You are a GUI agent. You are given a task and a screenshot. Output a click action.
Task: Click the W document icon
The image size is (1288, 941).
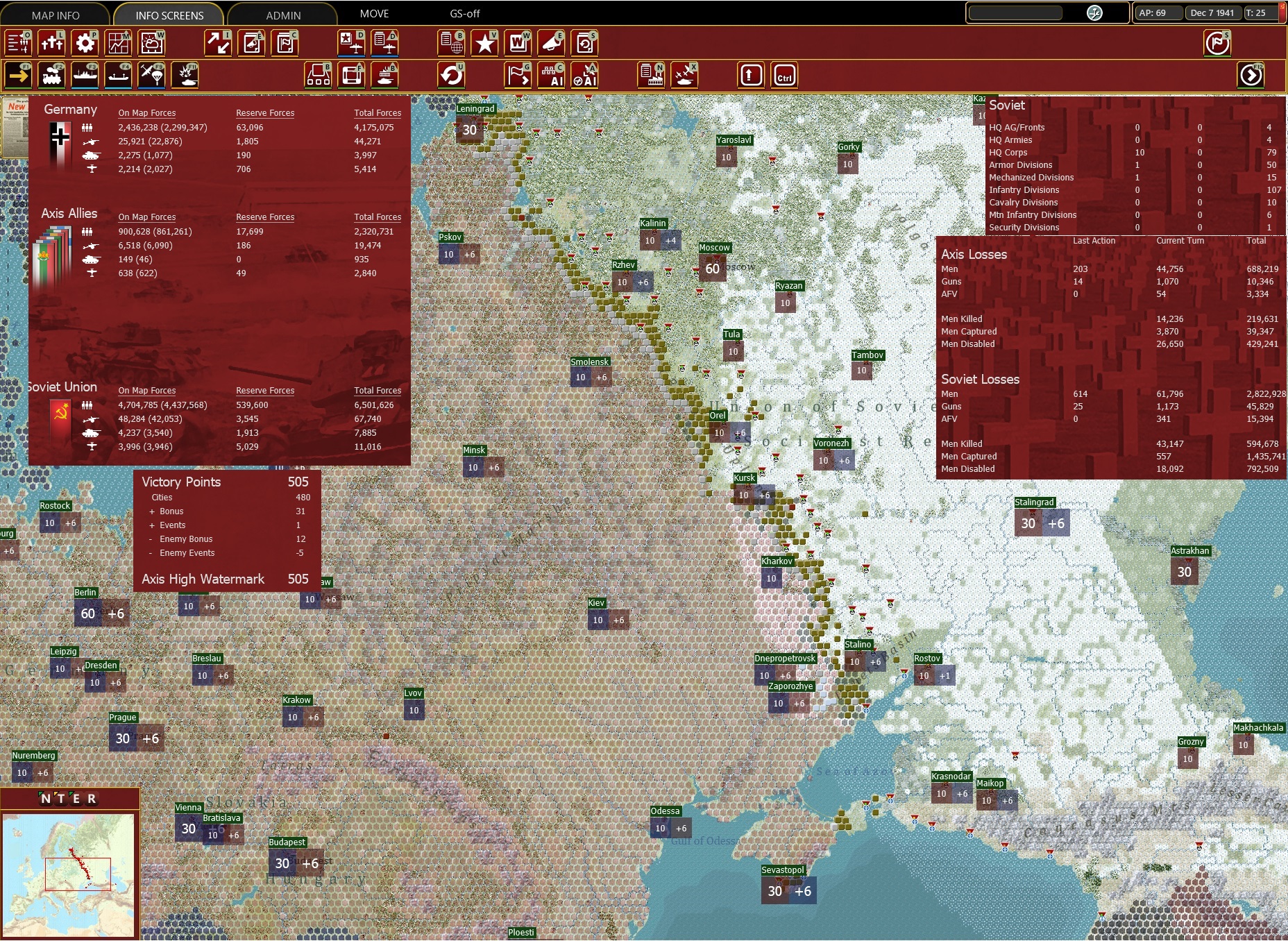[518, 43]
